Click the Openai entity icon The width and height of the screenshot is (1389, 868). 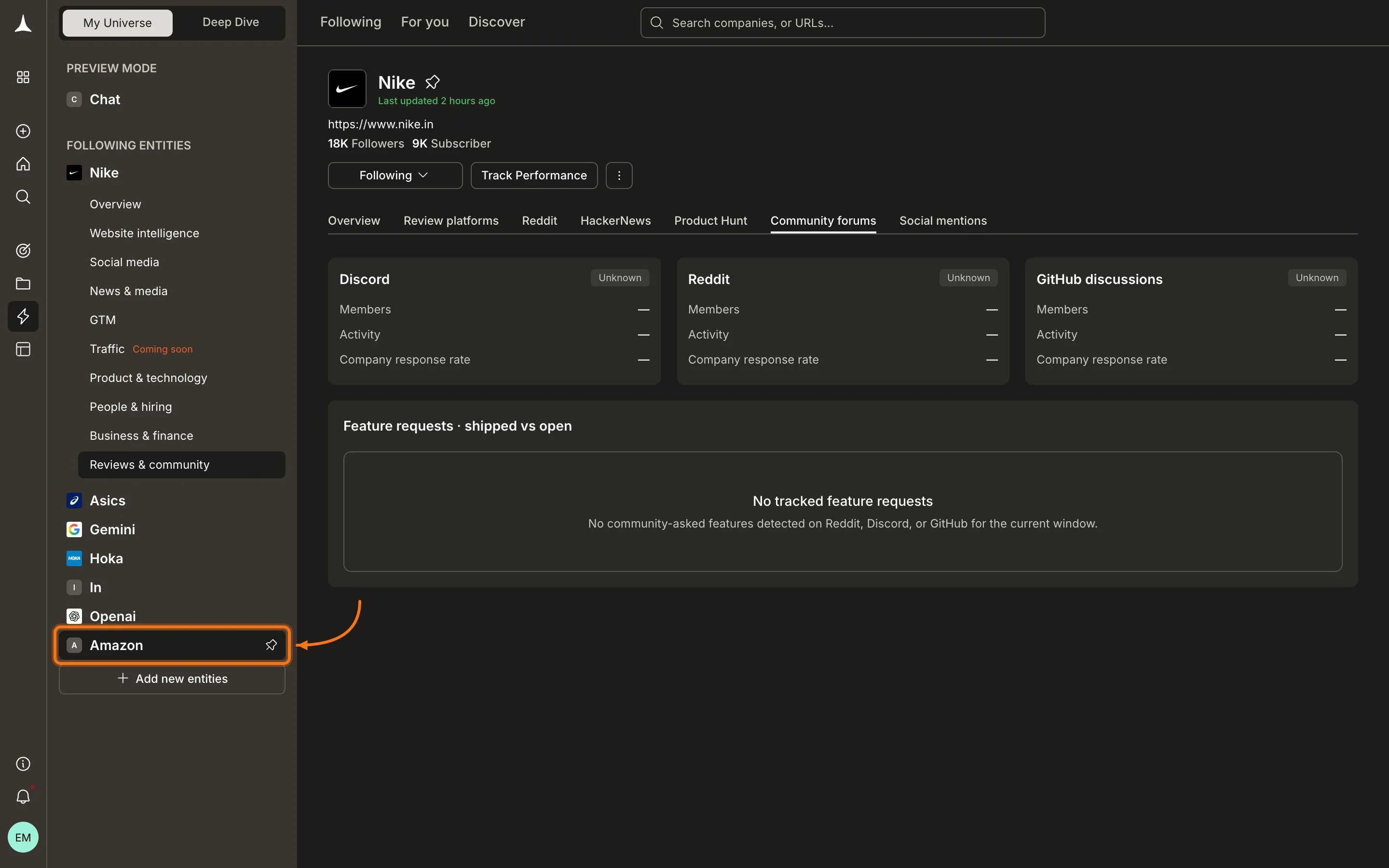[x=74, y=616]
